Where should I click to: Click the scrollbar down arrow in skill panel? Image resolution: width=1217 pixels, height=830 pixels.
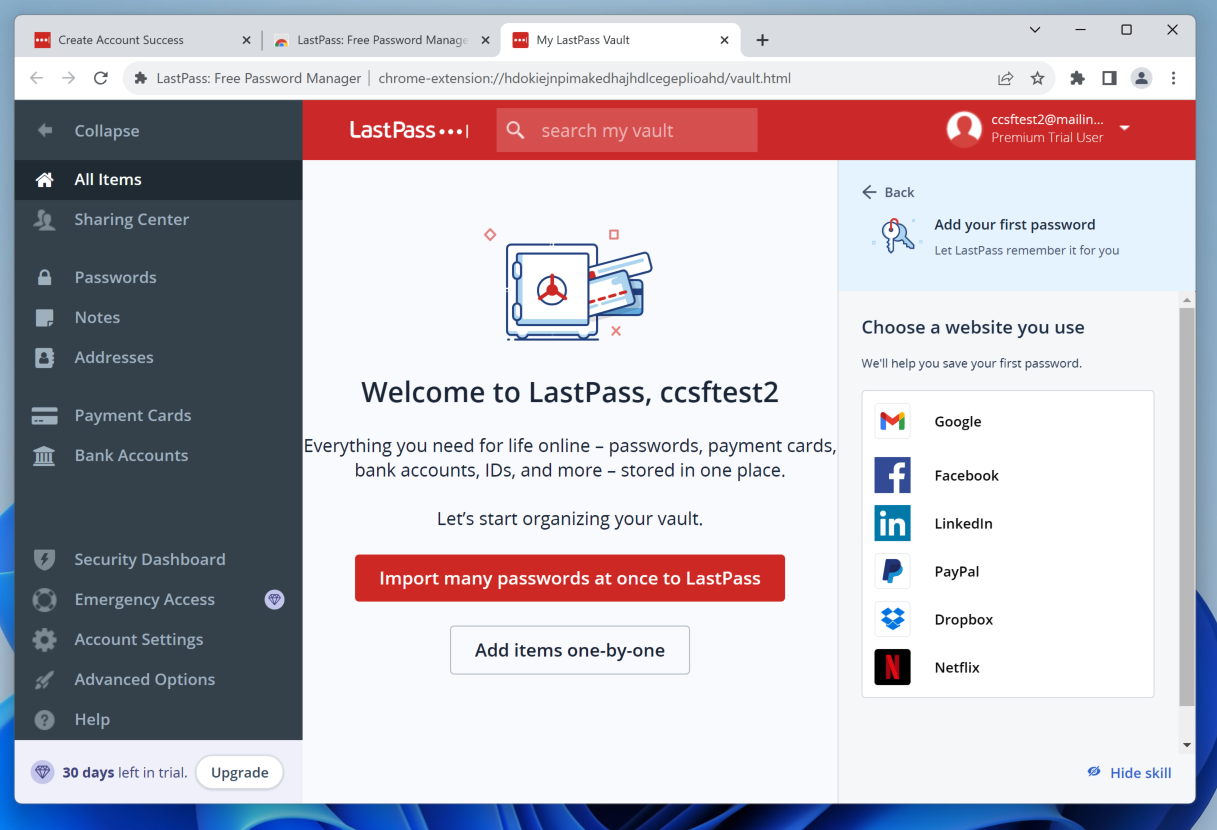click(1187, 745)
